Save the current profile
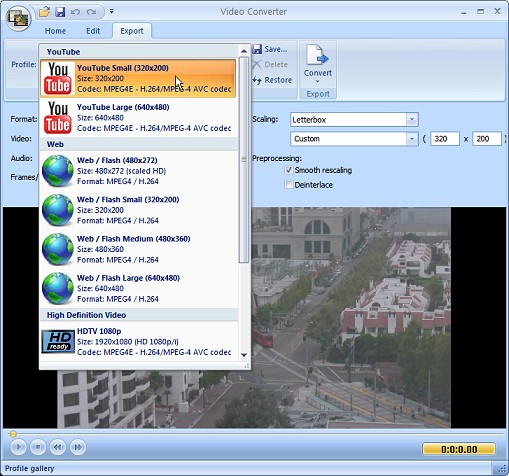 (x=270, y=49)
